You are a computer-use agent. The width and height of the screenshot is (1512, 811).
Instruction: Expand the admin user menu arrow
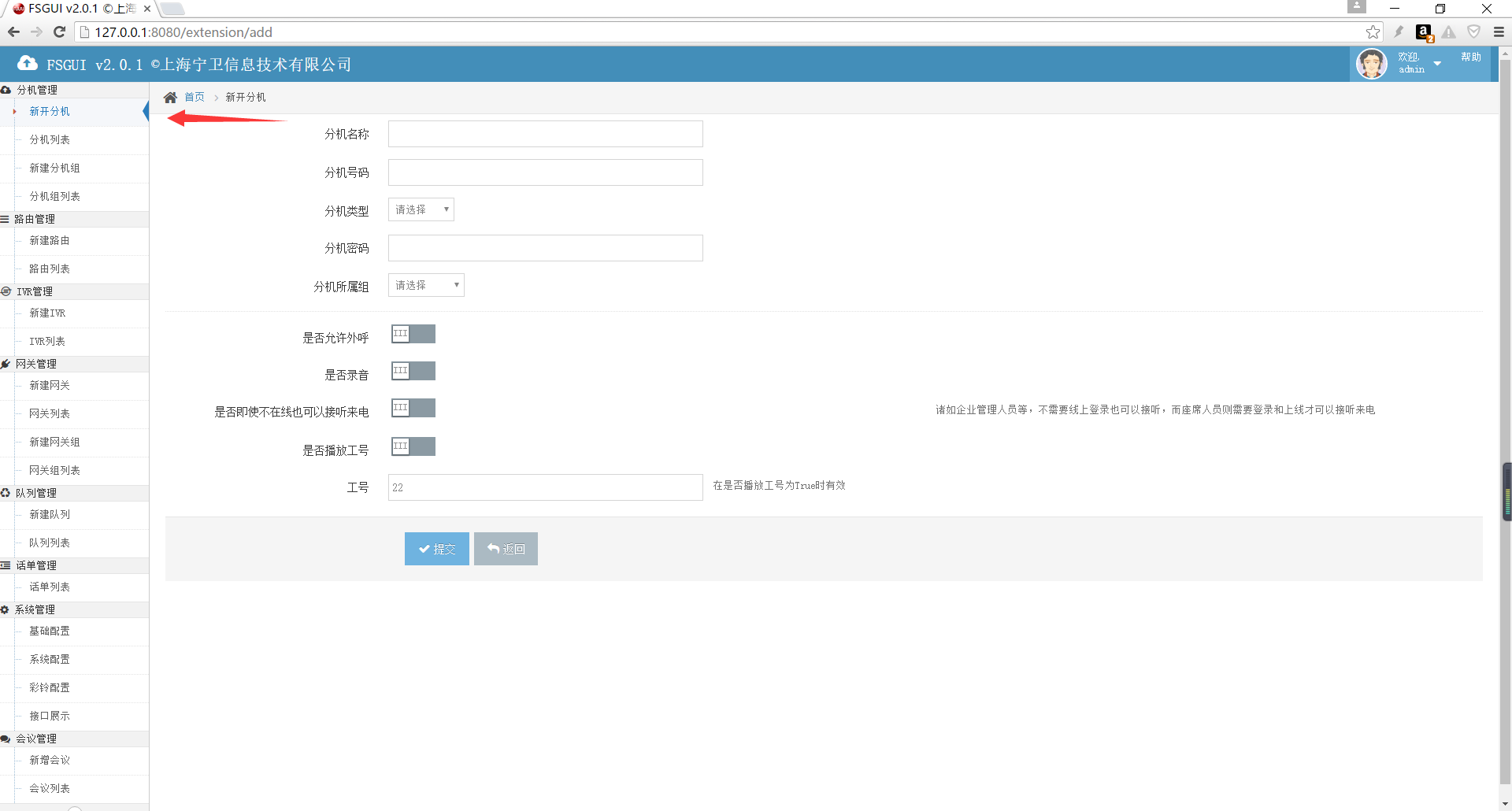coord(1437,64)
